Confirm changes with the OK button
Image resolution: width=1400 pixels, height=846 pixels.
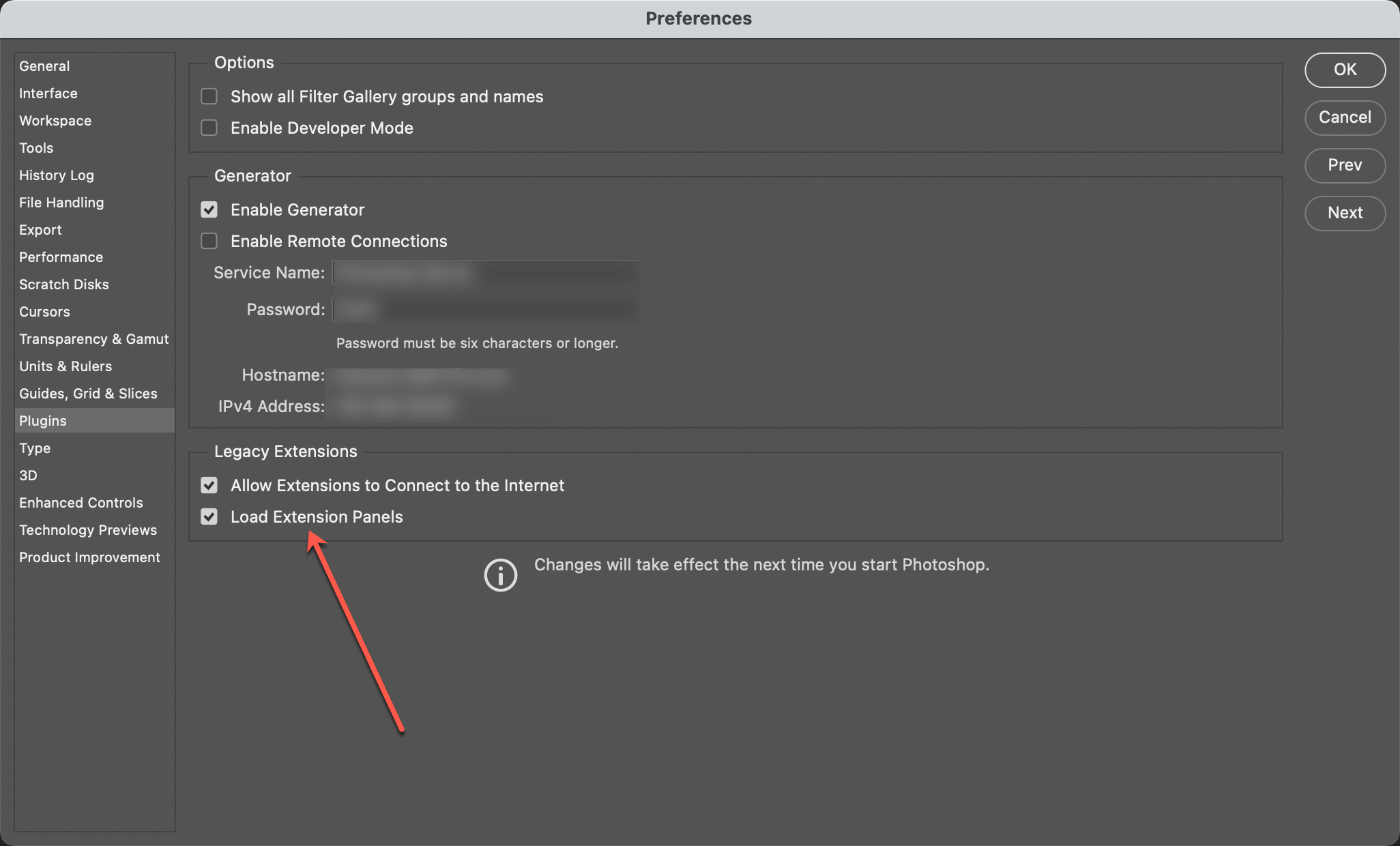pos(1345,70)
